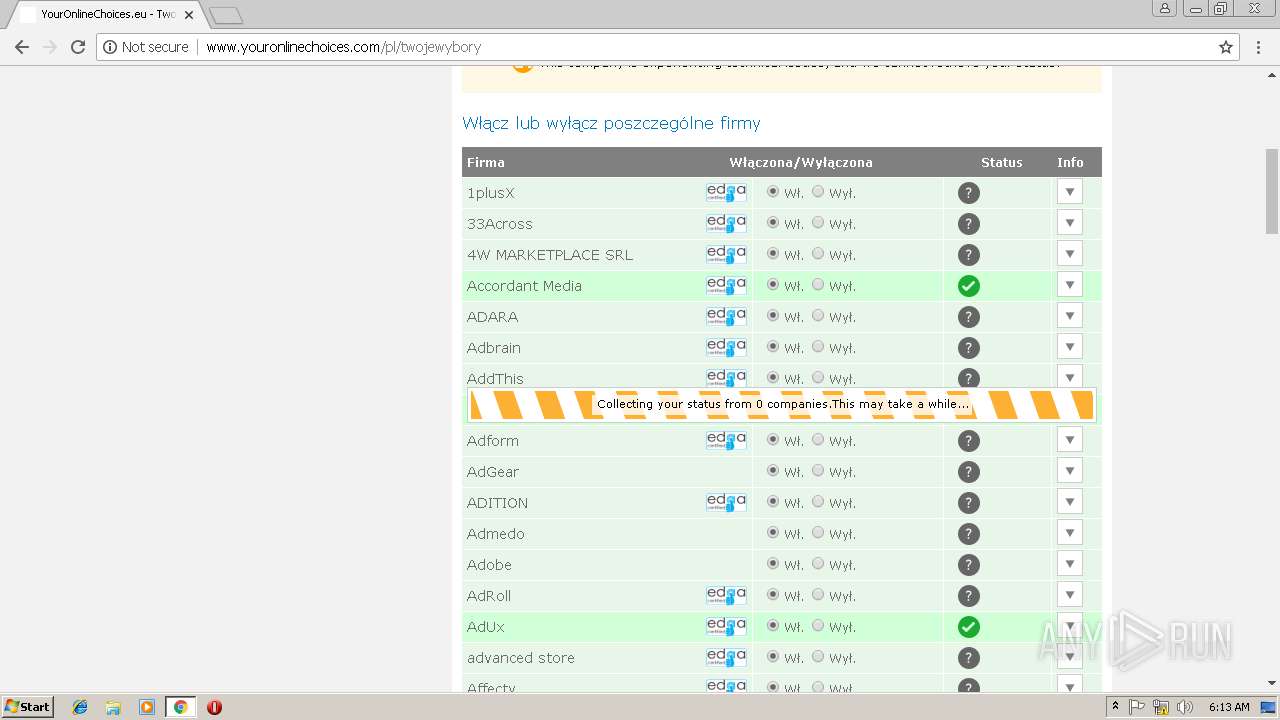Click the green checkmark status for AdUx
The width and height of the screenshot is (1280, 720).
point(968,627)
